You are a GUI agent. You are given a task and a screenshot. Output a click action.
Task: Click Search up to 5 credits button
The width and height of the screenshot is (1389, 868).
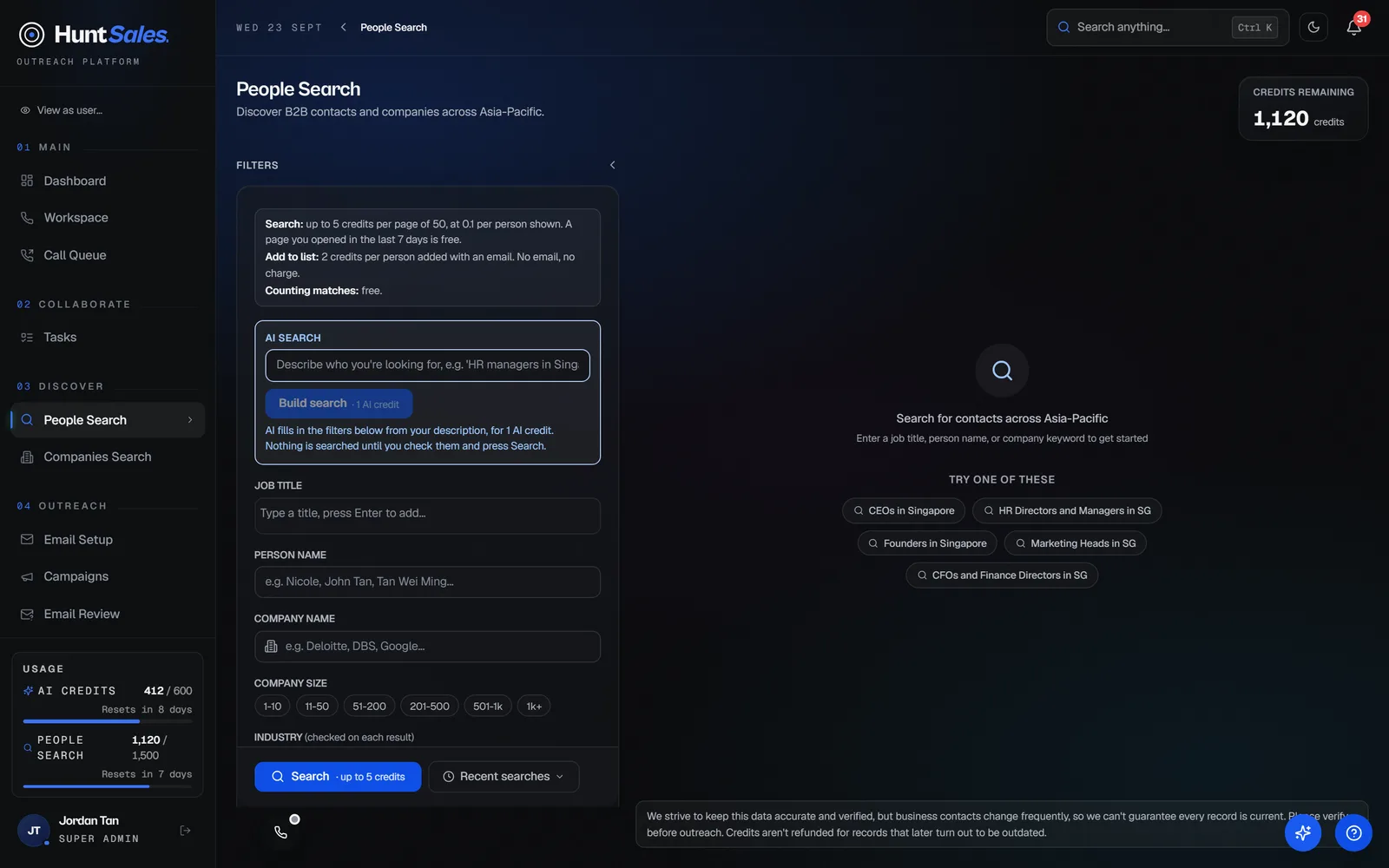(338, 777)
